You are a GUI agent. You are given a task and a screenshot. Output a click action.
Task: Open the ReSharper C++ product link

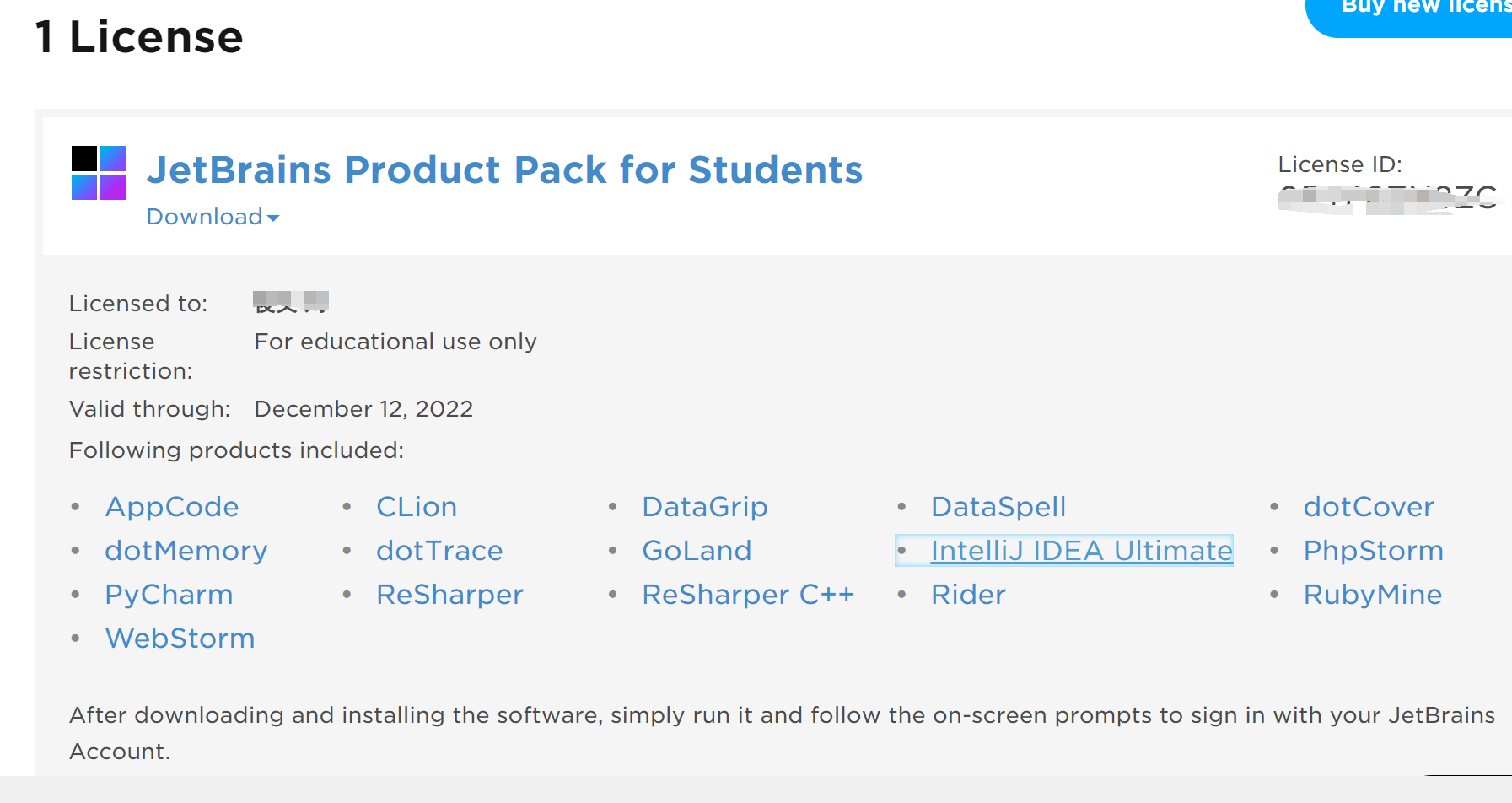click(x=748, y=595)
